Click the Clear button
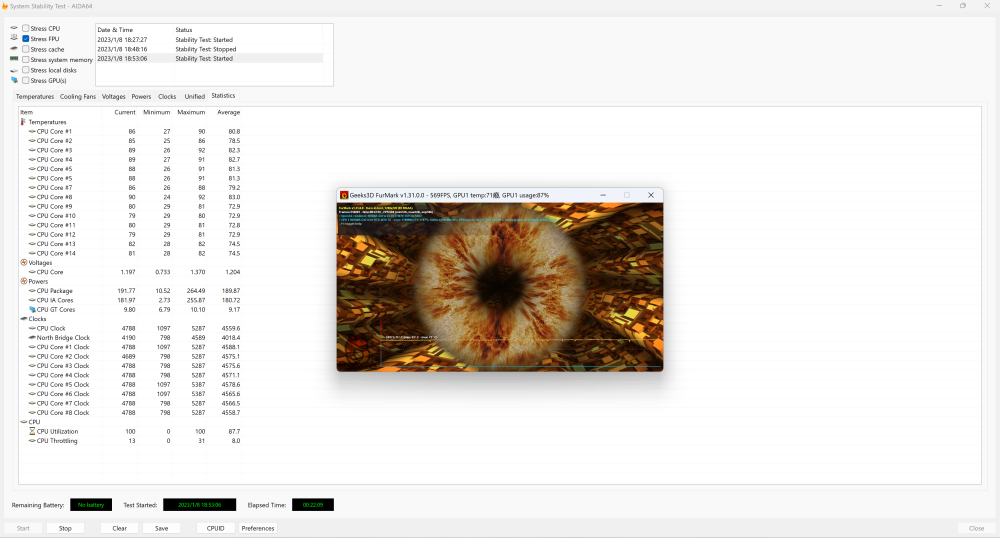 (120, 528)
